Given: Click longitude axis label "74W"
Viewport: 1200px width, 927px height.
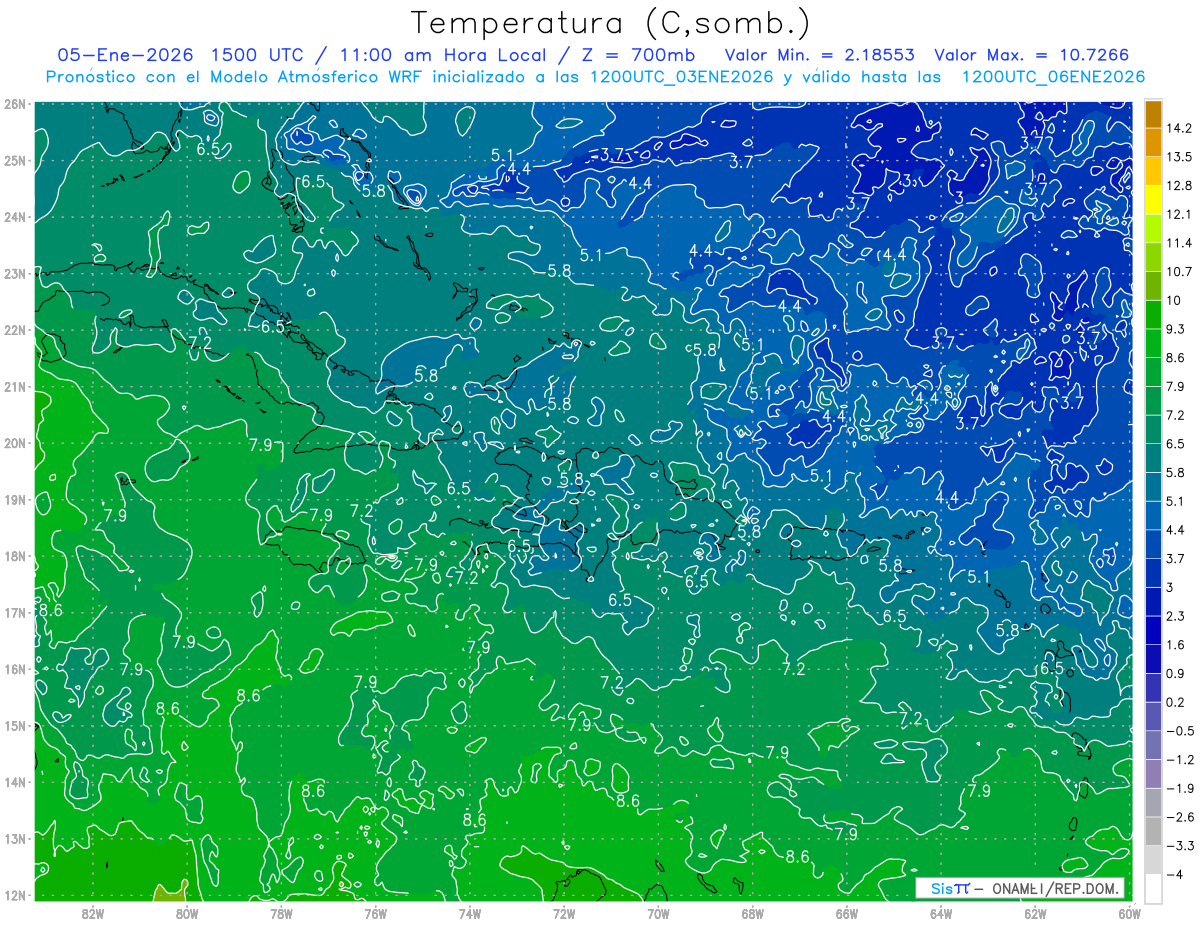Looking at the screenshot, I should pyautogui.click(x=469, y=913).
